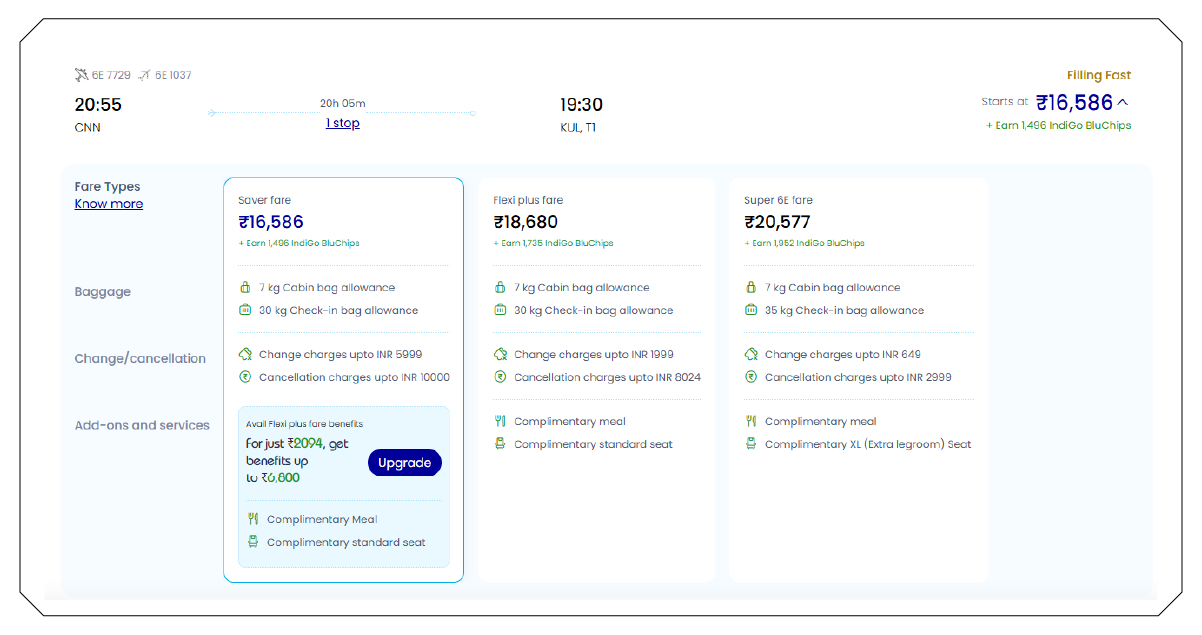Click the Starts at ₹16,586 price
1202x635 pixels.
[x=1073, y=102]
